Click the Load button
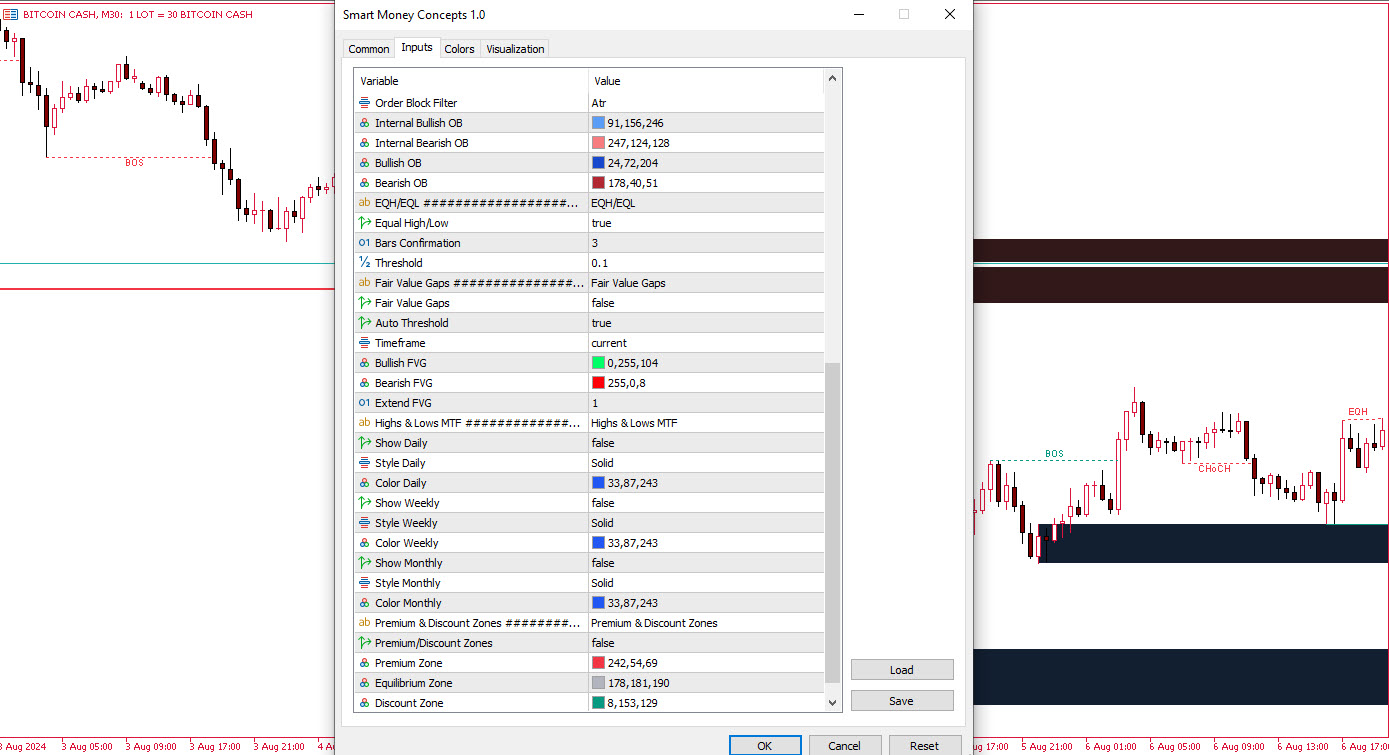This screenshot has height=755, width=1389. pos(901,670)
